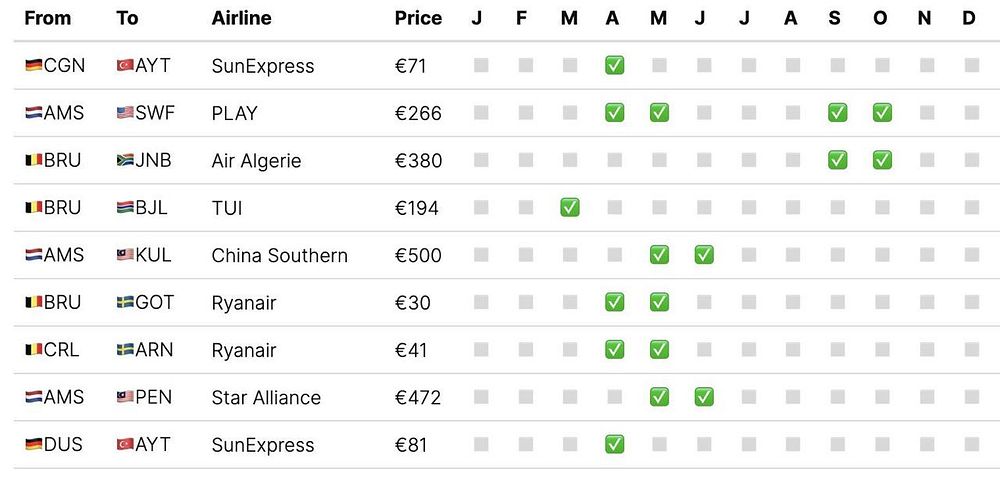Click the Netherlands flag in the PEN row
The image size is (1000, 477).
point(34,397)
